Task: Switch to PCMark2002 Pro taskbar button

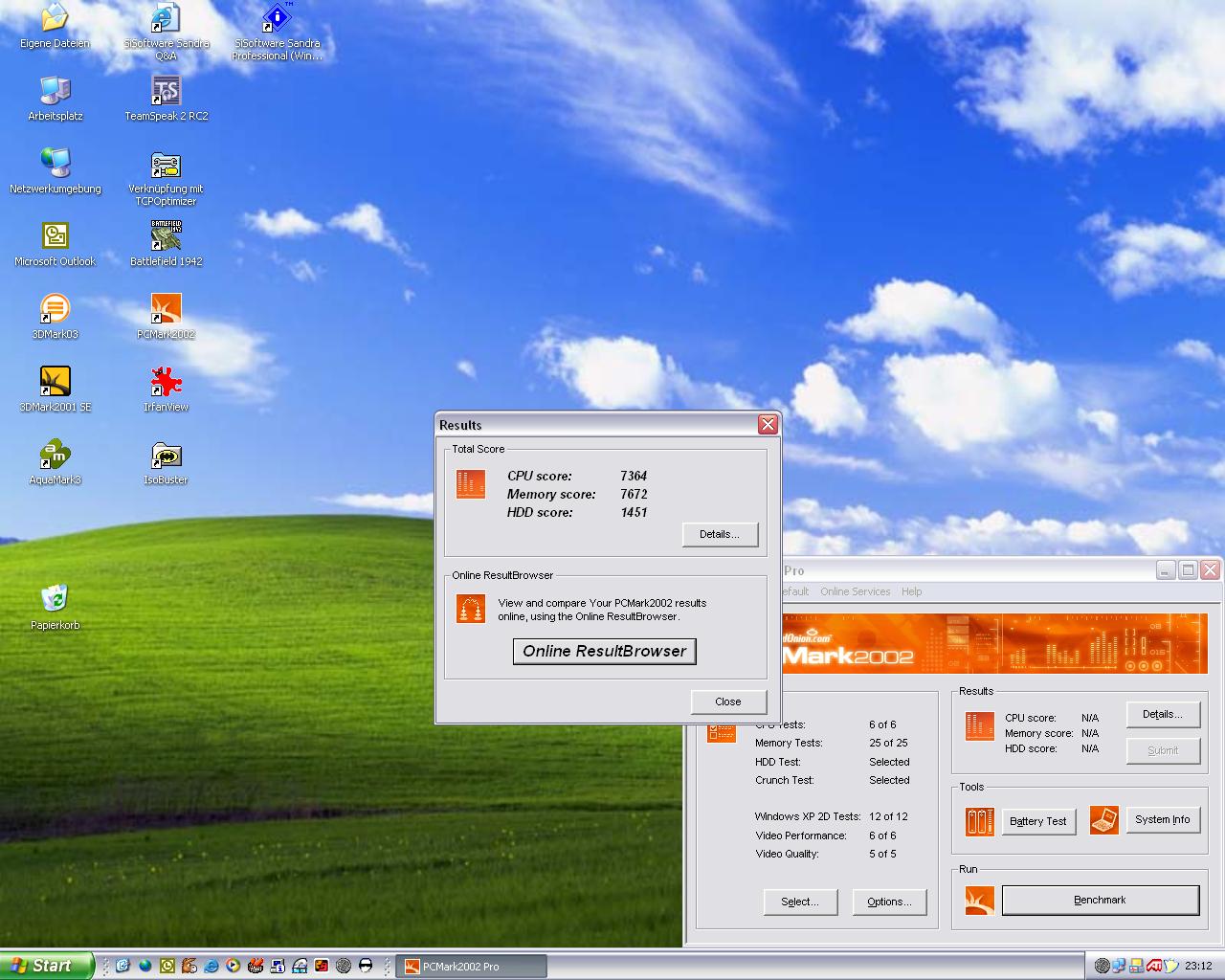Action: (x=471, y=966)
